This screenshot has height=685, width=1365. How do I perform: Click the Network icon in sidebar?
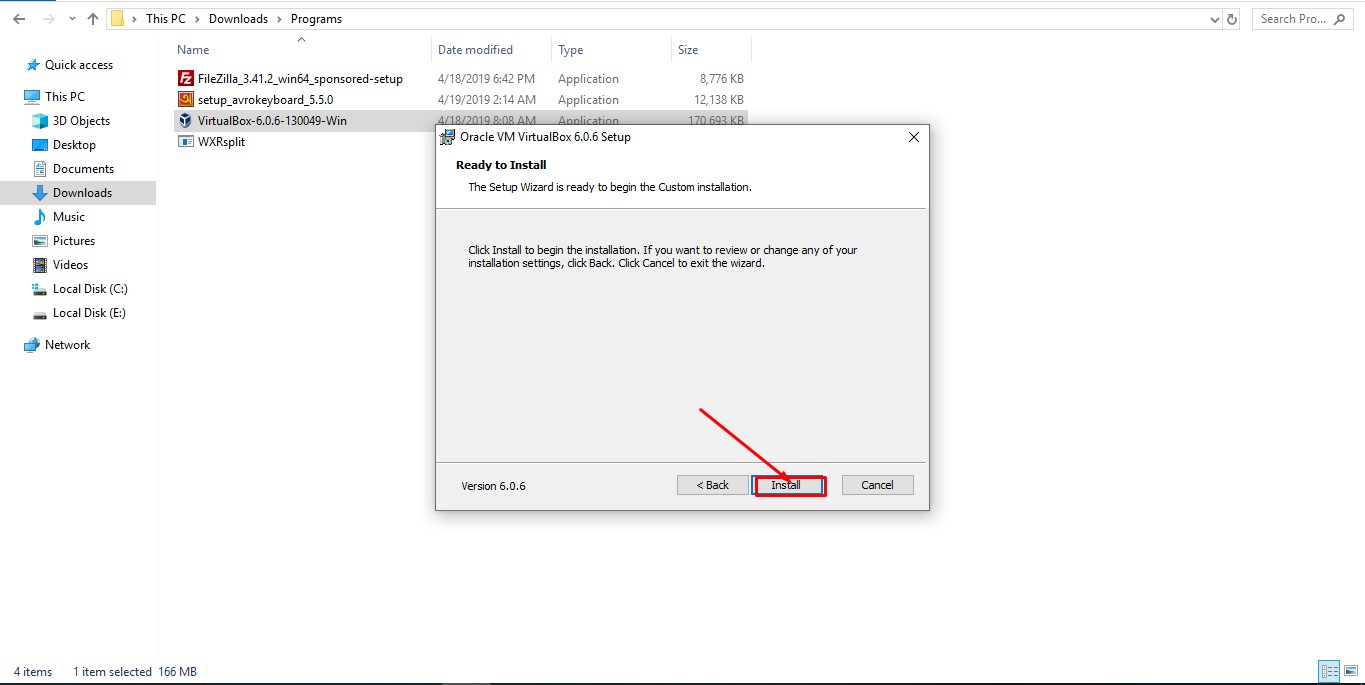[32, 345]
